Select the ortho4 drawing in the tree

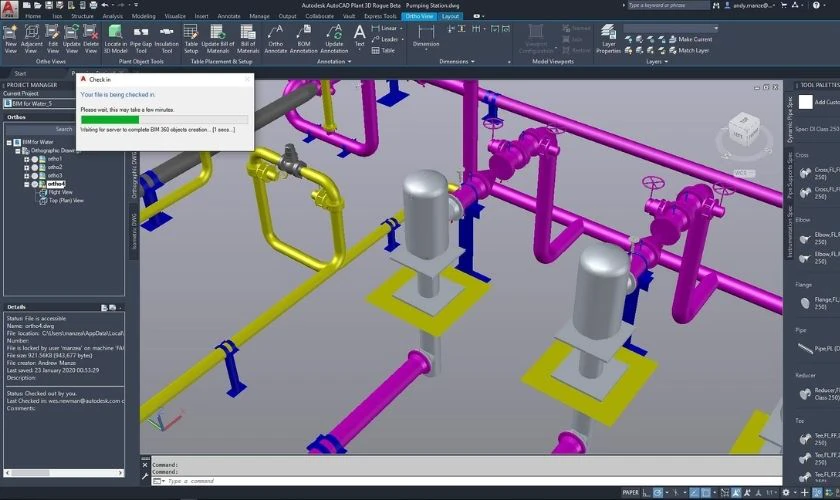tap(56, 184)
